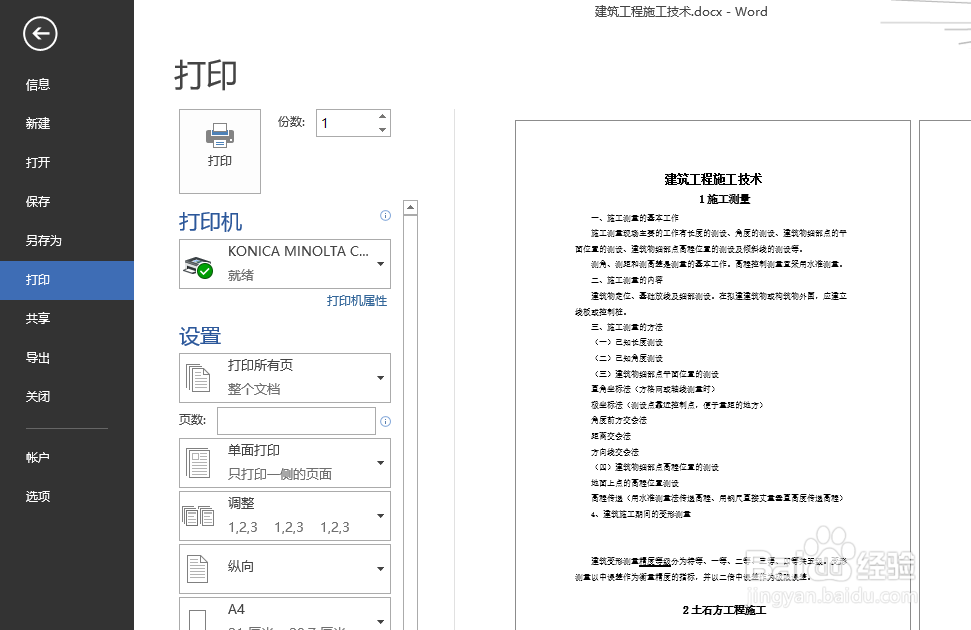Show the info icon beside 页数 field
This screenshot has width=971, height=630.
(x=385, y=421)
